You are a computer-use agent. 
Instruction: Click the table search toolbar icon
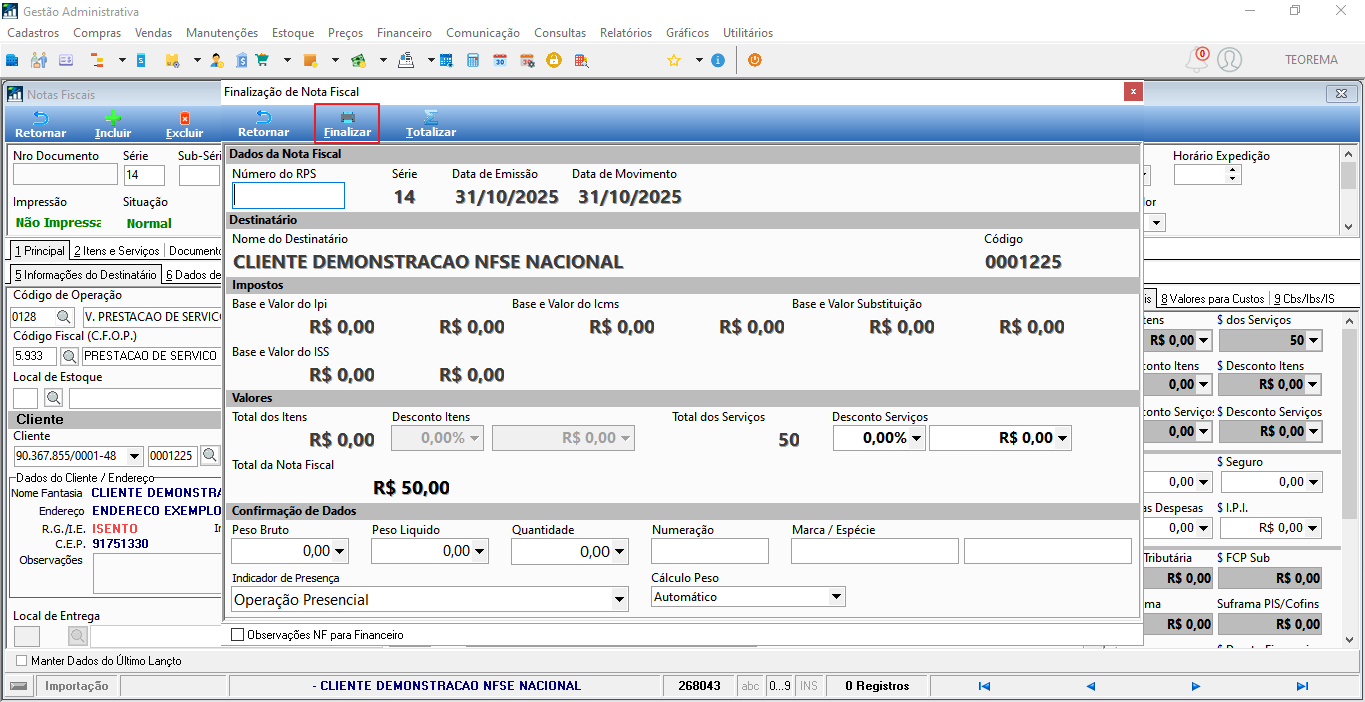click(x=581, y=60)
